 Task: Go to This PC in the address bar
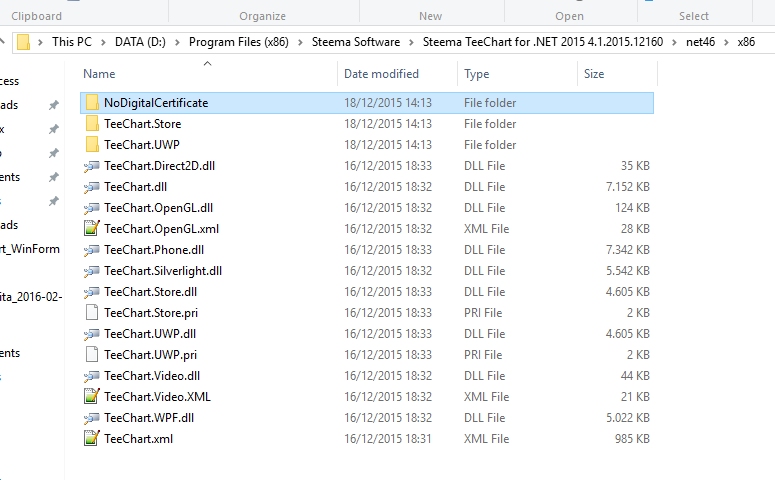[x=72, y=42]
